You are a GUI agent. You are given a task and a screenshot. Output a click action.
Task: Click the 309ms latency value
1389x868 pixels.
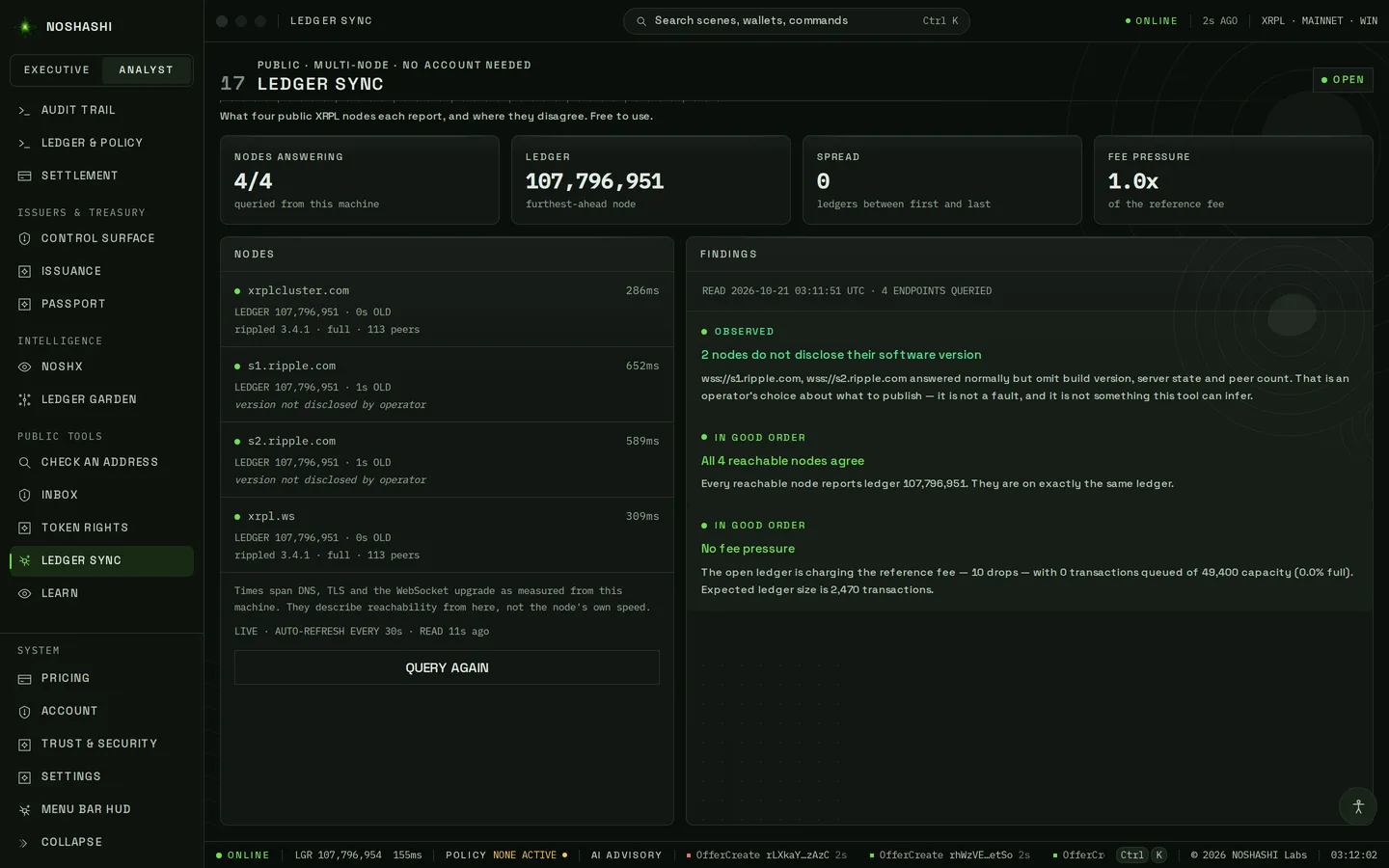coord(642,517)
